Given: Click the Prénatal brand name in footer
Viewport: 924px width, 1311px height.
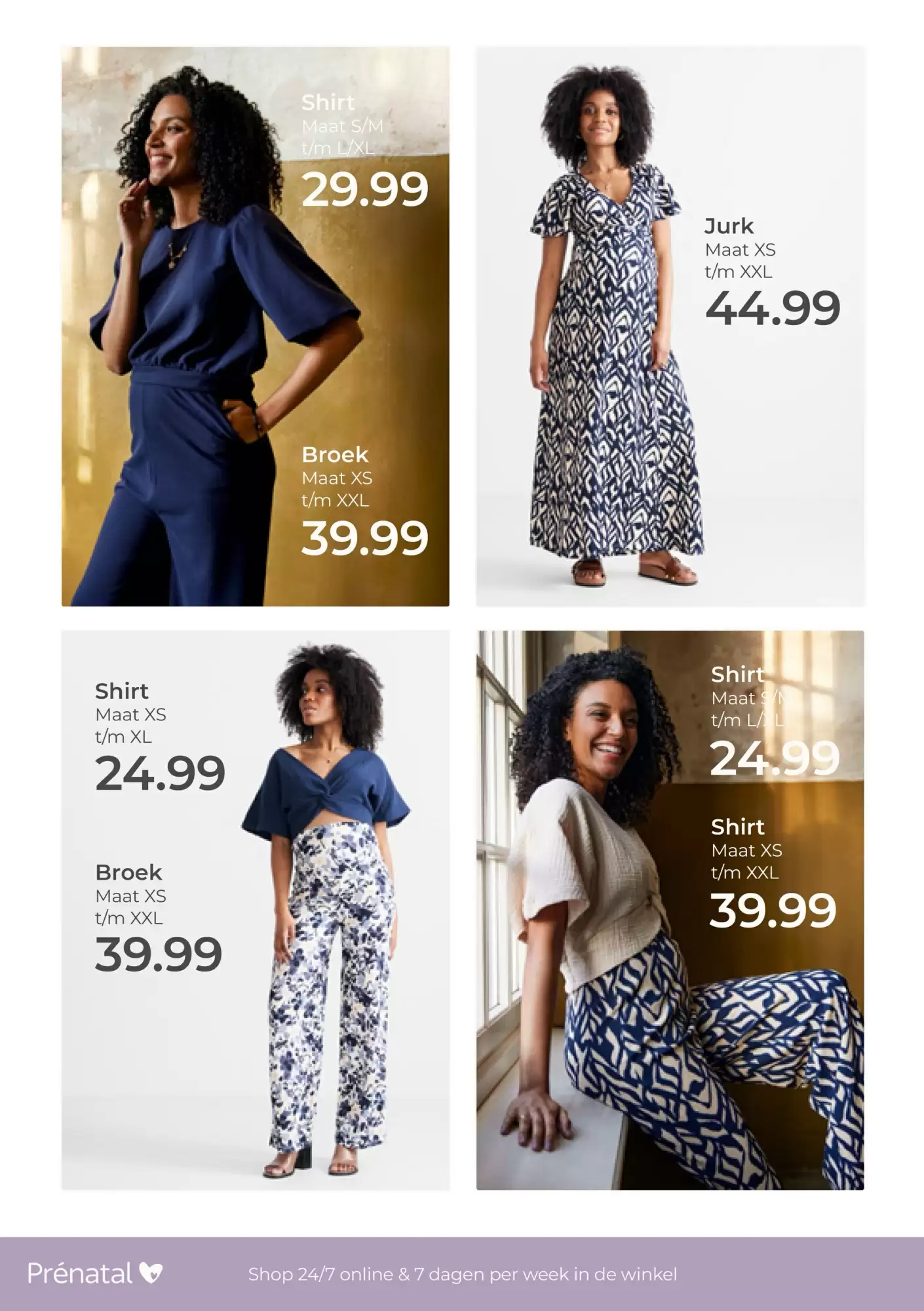Looking at the screenshot, I should click(80, 1274).
